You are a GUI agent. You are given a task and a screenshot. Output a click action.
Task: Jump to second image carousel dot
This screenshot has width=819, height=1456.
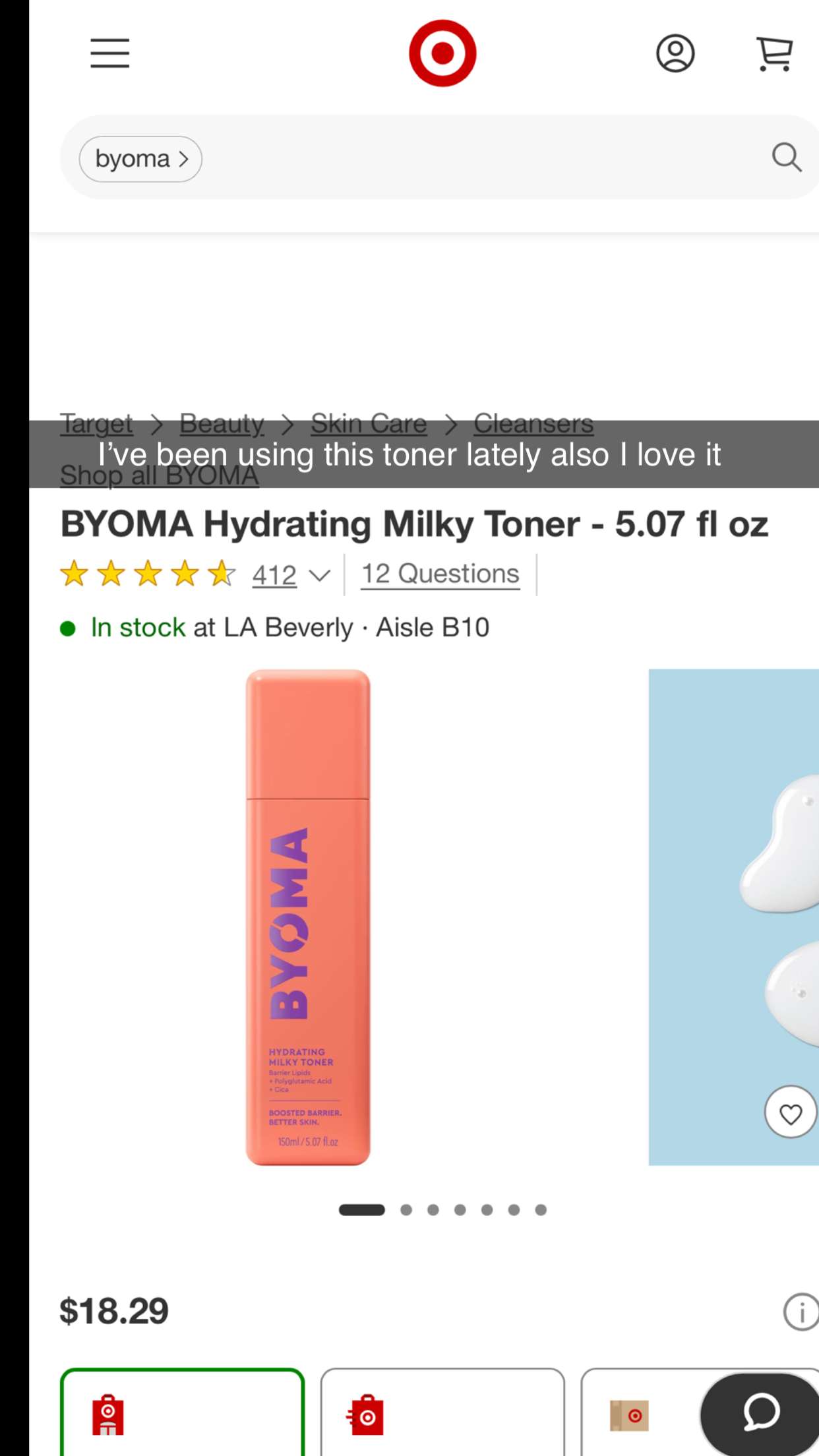406,1209
